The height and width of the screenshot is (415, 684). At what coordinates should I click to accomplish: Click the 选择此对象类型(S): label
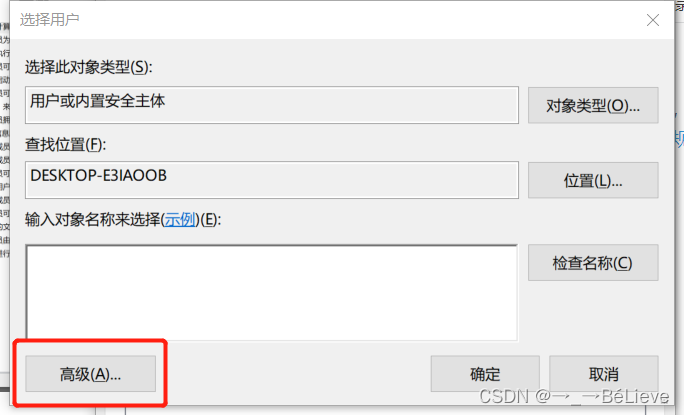tap(89, 67)
